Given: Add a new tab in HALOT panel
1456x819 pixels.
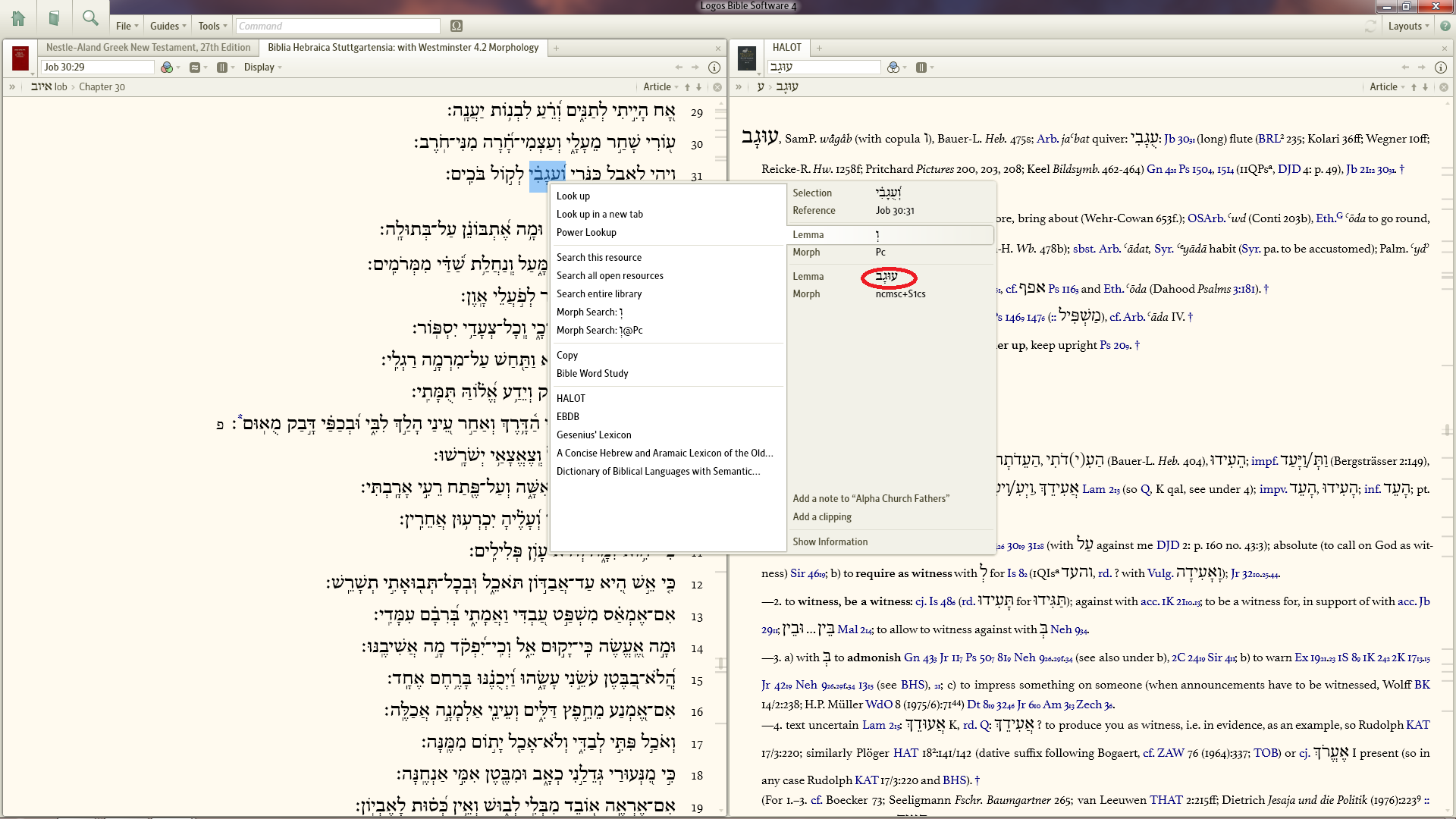Looking at the screenshot, I should coord(819,48).
